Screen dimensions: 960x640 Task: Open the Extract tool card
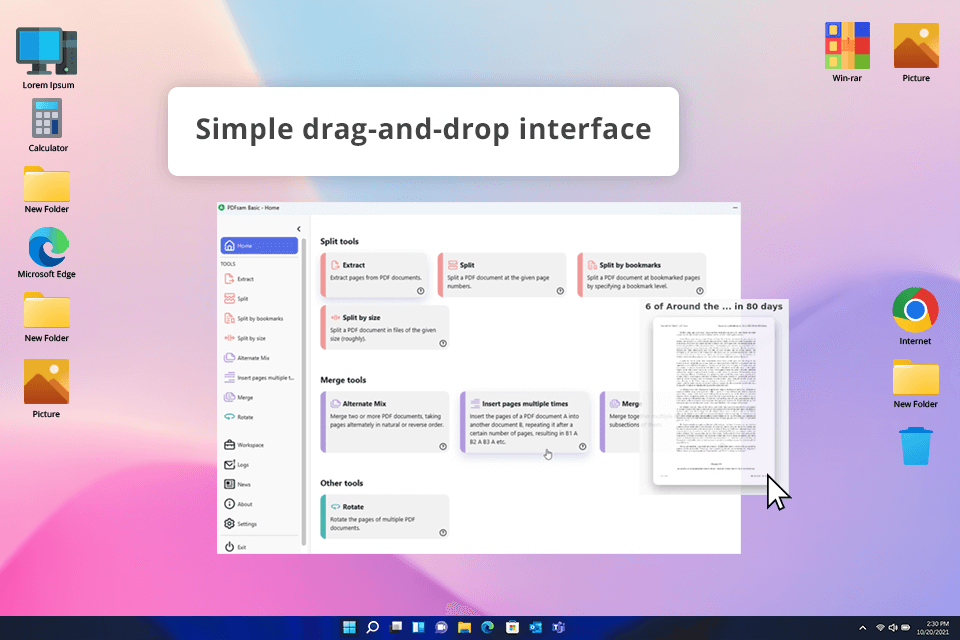pos(374,275)
